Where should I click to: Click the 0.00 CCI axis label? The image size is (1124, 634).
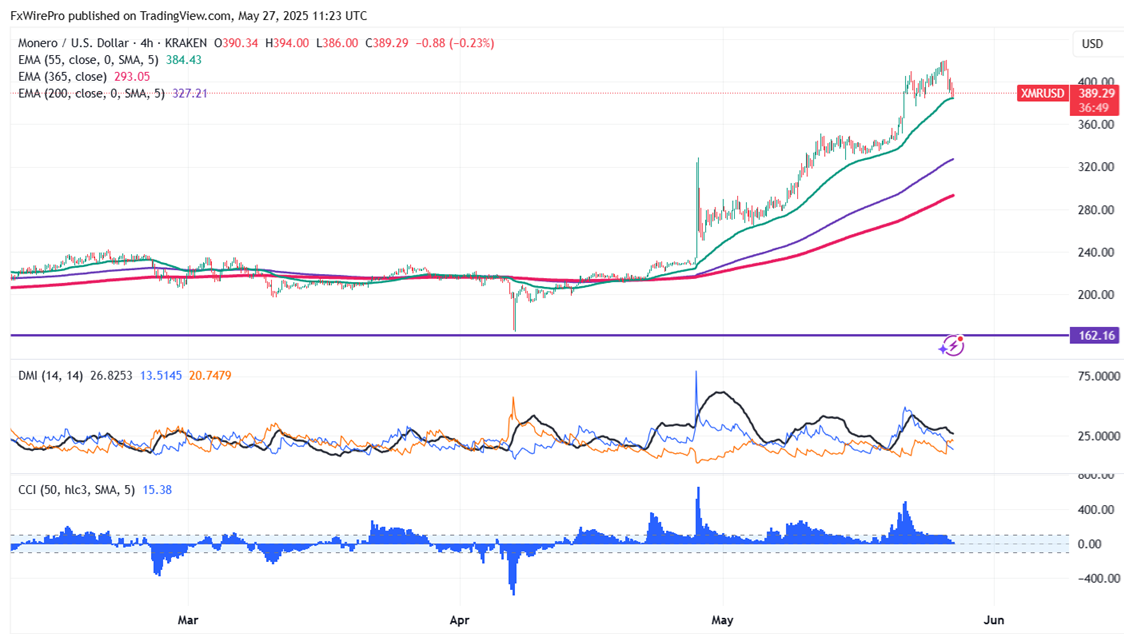[x=1090, y=544]
